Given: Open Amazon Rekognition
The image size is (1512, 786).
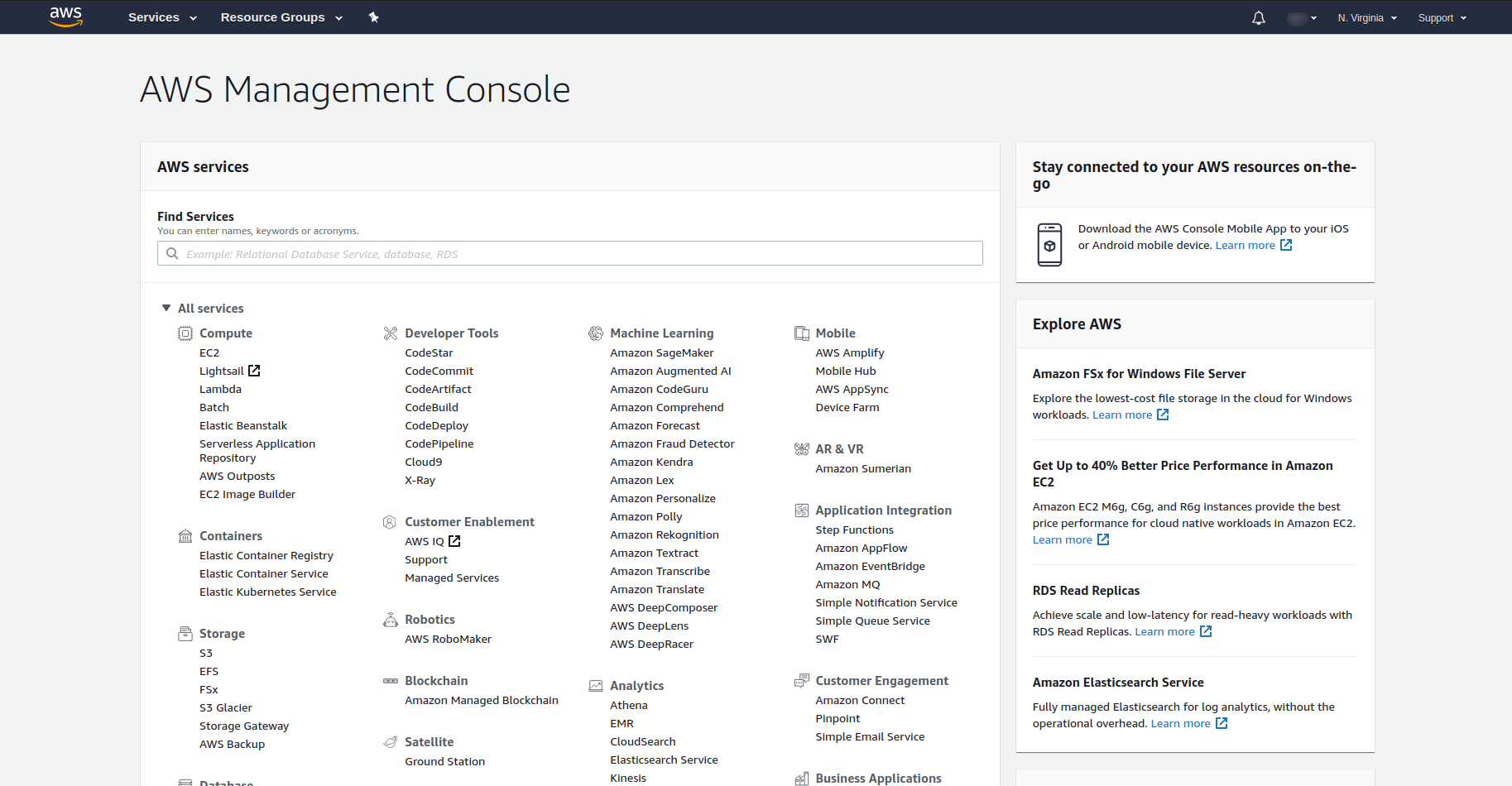Looking at the screenshot, I should click(x=665, y=535).
